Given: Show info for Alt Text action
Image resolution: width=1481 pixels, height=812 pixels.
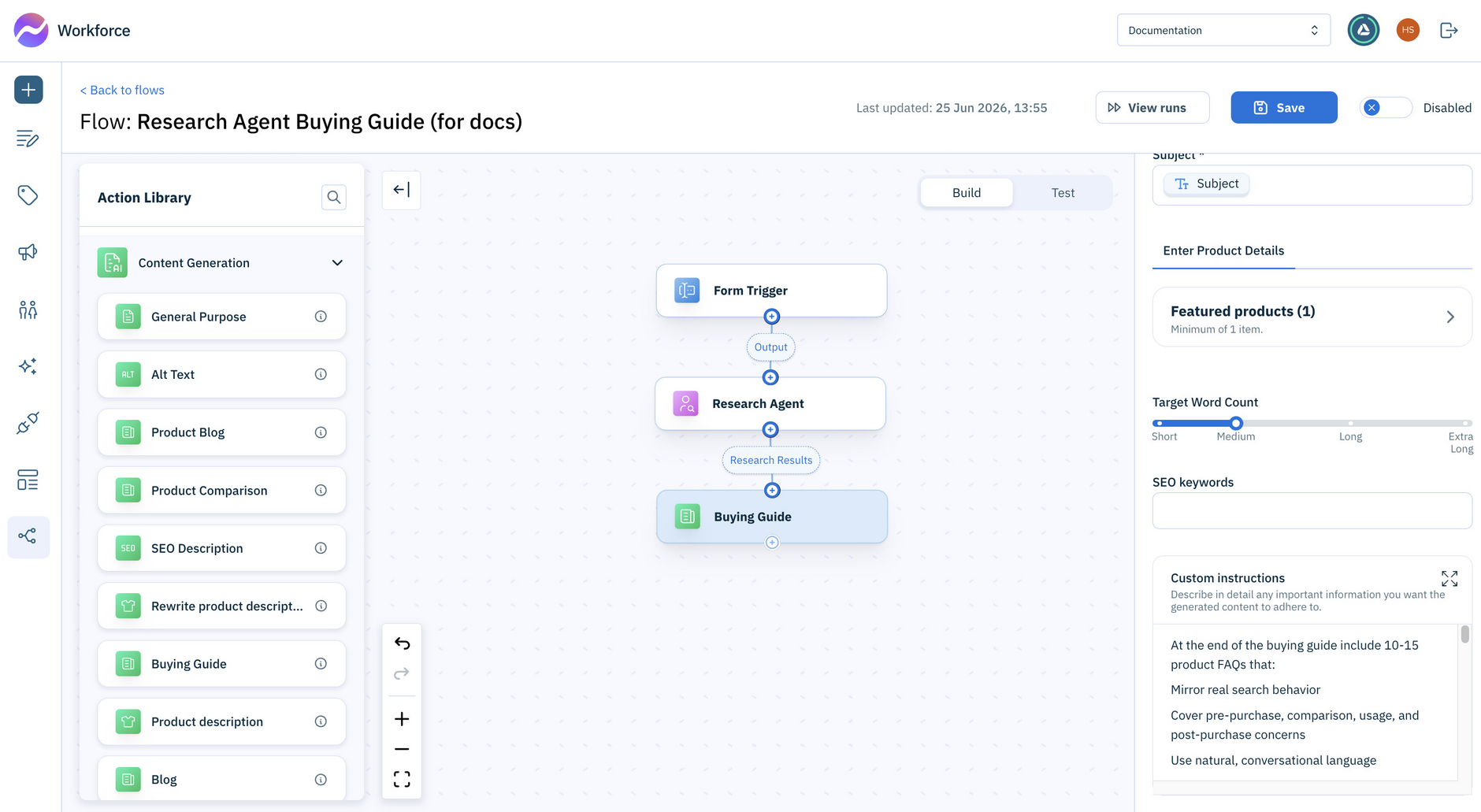Looking at the screenshot, I should (321, 374).
